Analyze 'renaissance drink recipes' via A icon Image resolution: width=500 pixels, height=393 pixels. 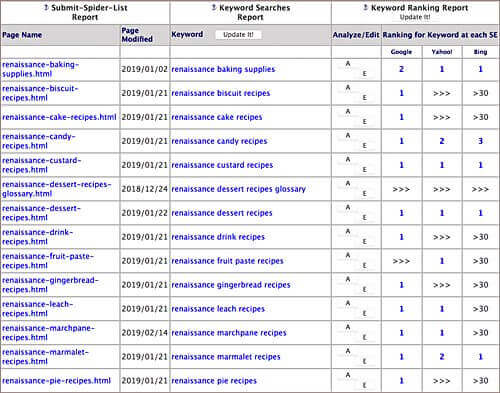[x=348, y=232]
